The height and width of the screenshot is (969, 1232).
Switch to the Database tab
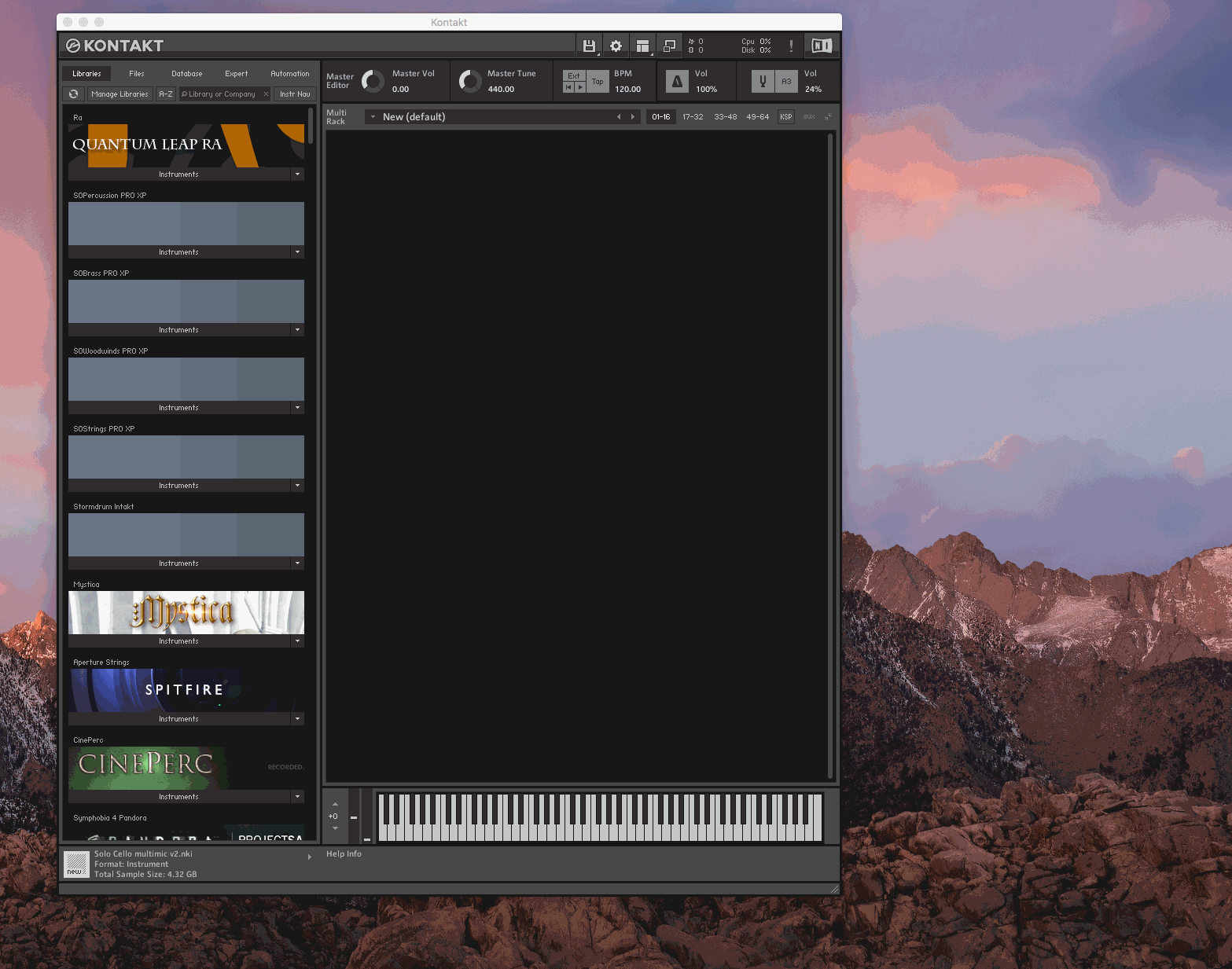click(x=187, y=74)
